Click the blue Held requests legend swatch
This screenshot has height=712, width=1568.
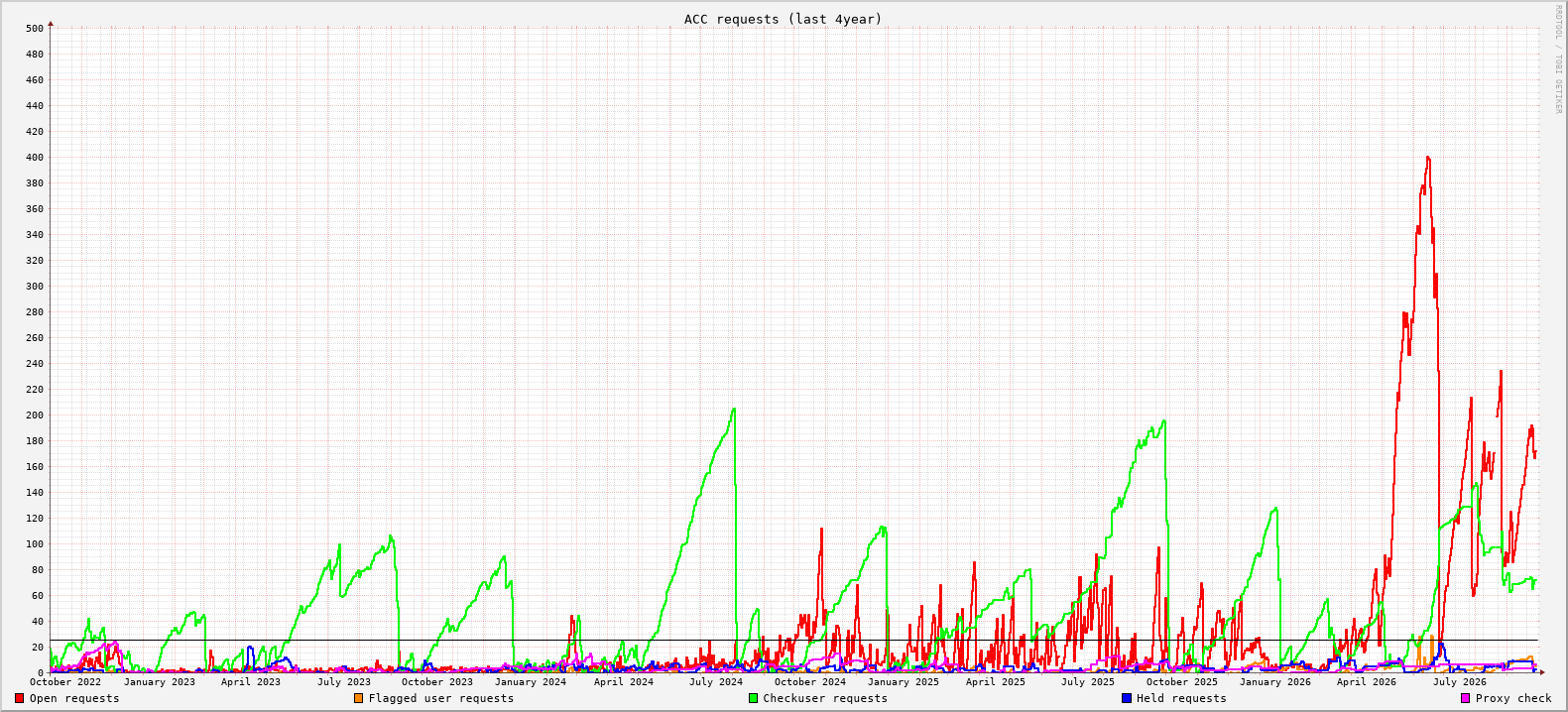click(x=1127, y=698)
